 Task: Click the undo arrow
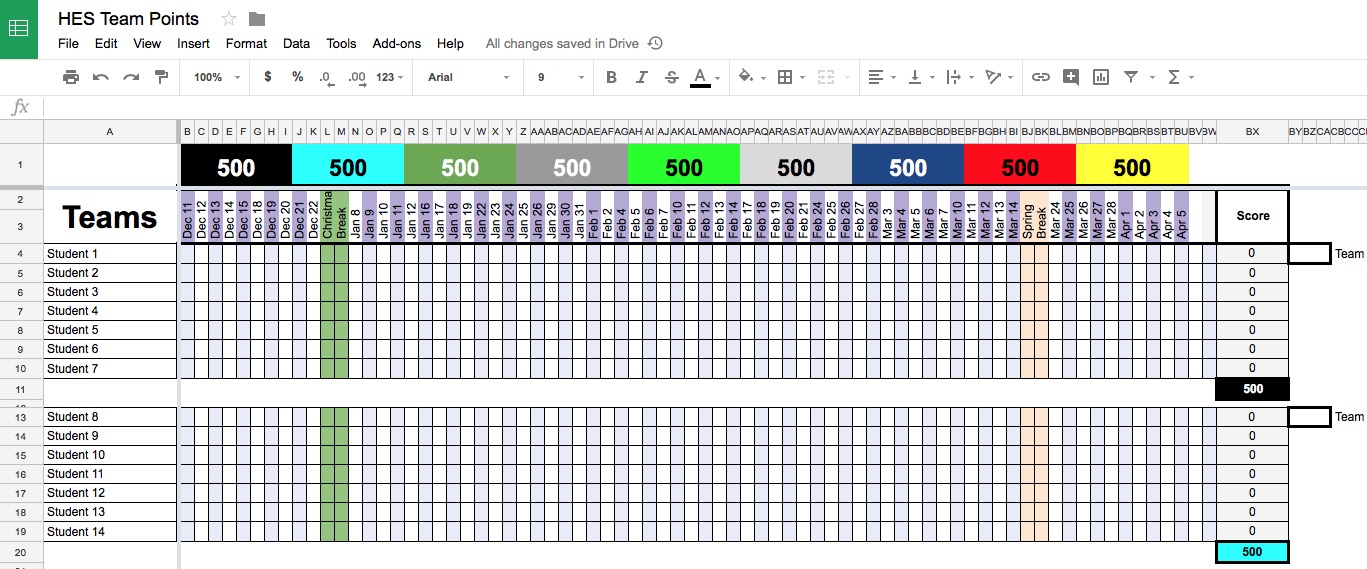click(x=100, y=77)
